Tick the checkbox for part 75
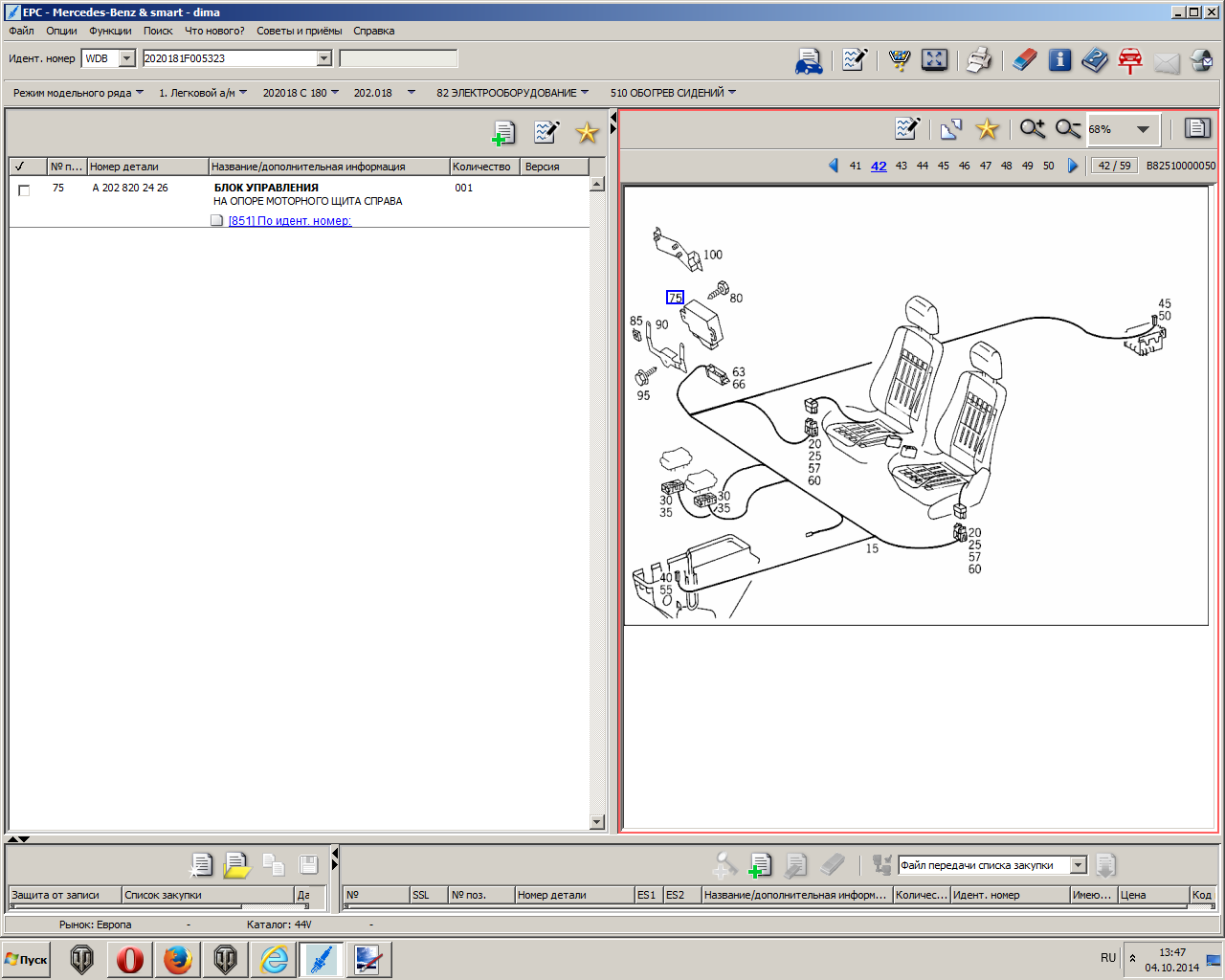The image size is (1225, 980). pos(24,190)
